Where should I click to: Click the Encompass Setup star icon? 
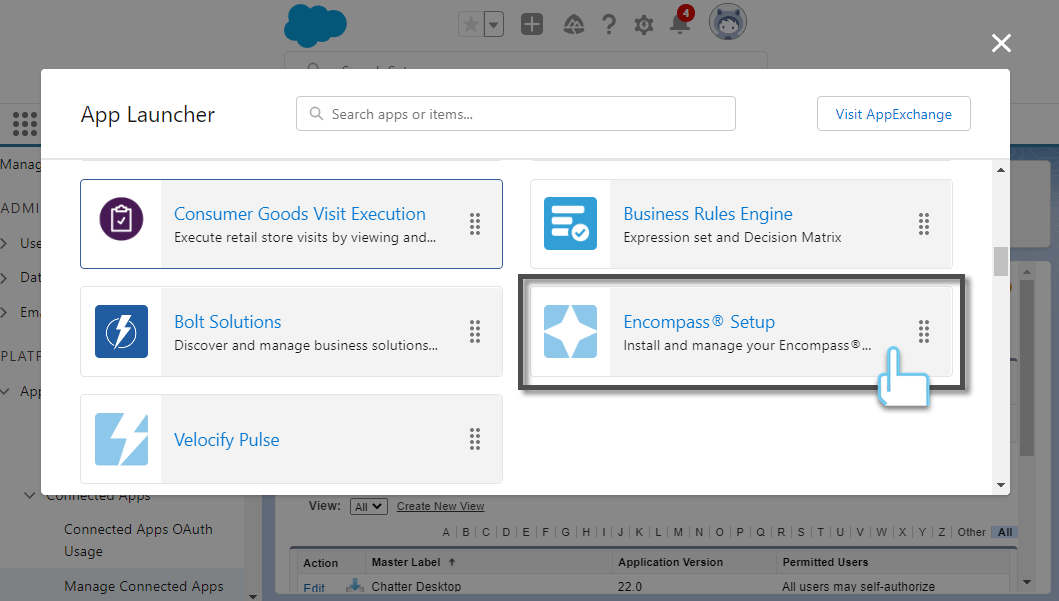point(571,332)
